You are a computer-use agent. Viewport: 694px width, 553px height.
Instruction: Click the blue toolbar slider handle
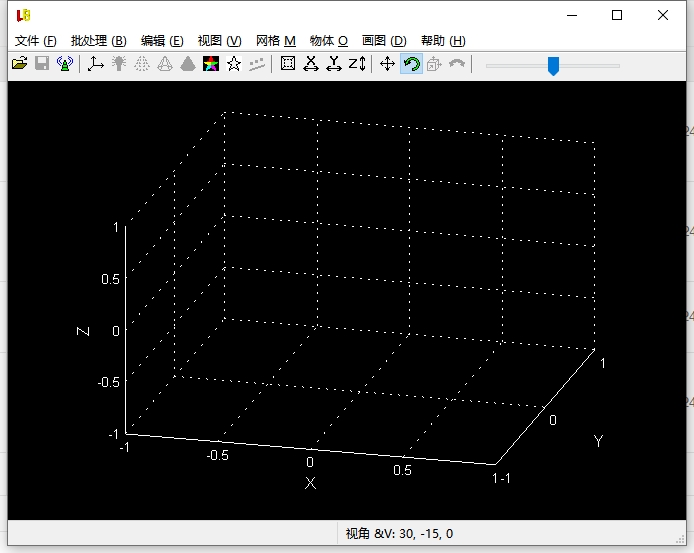[553, 66]
